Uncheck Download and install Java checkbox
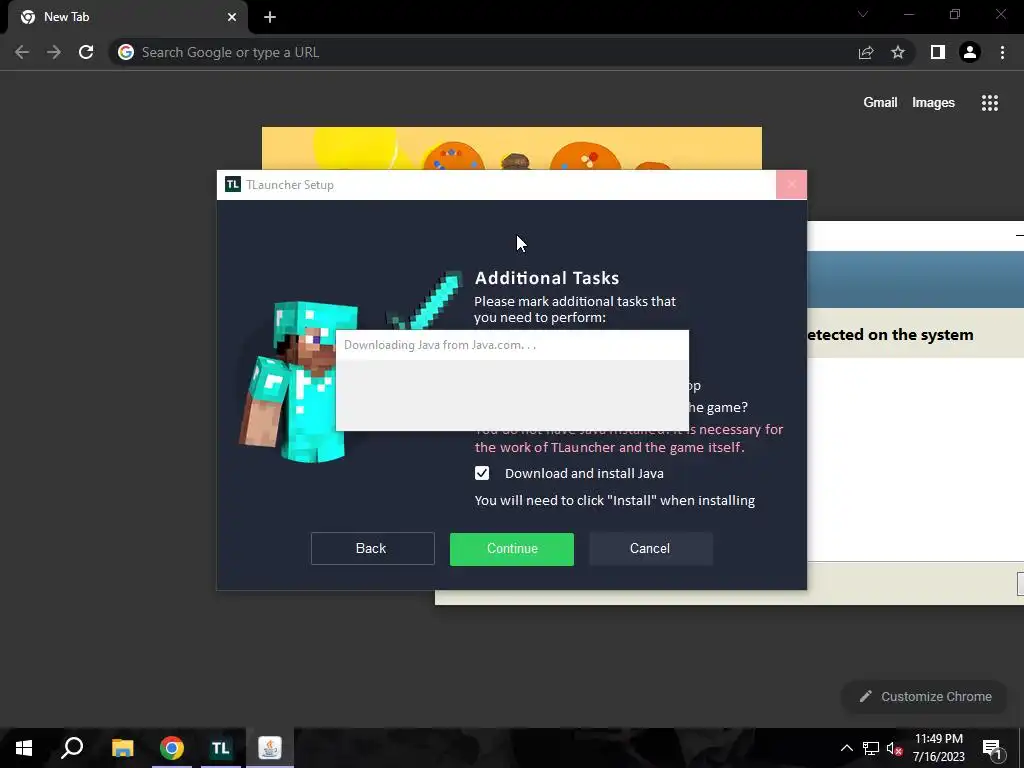Screen dimensions: 1024x768 click(482, 473)
